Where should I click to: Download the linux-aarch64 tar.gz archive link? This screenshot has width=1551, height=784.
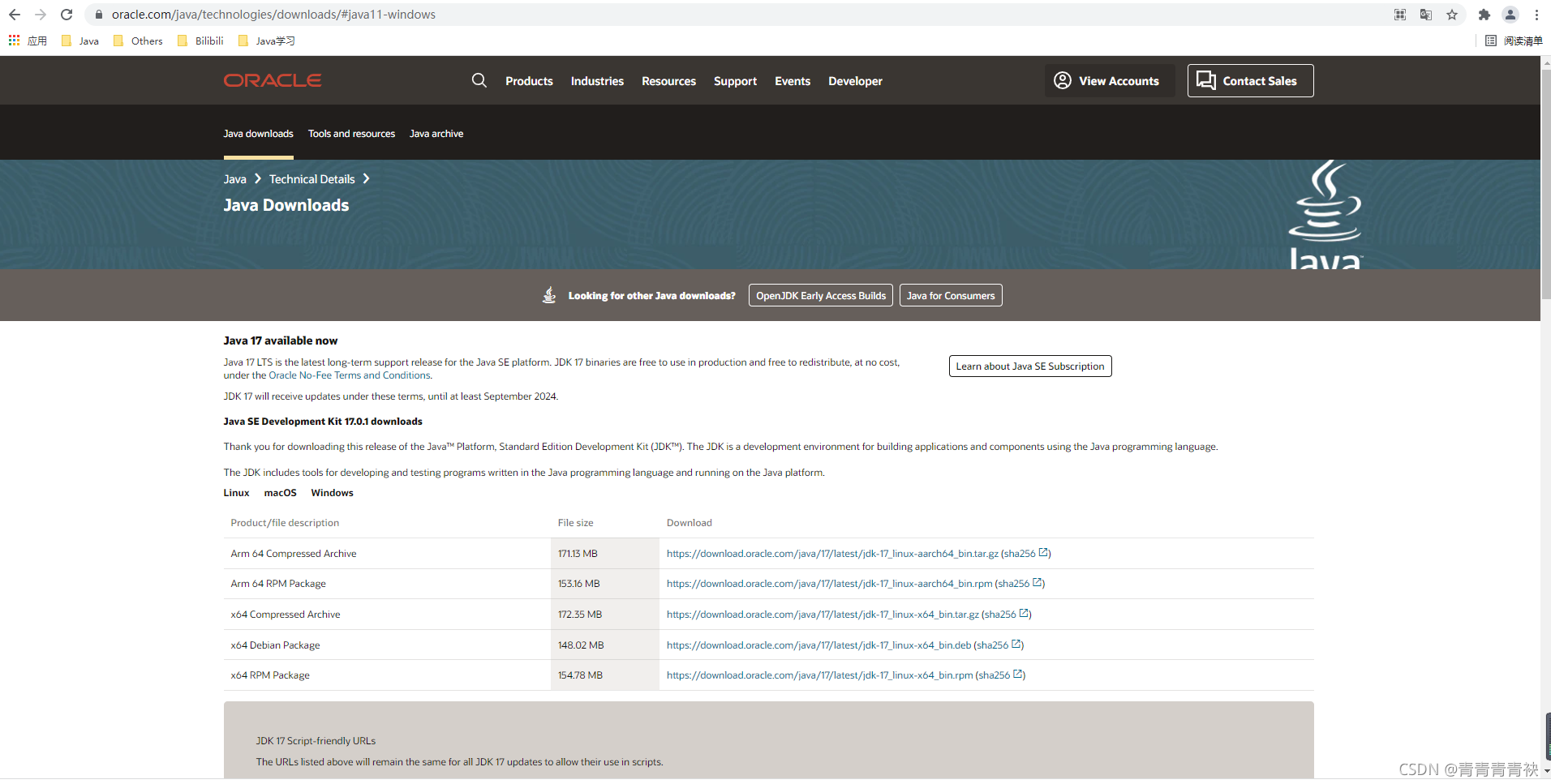coord(832,554)
